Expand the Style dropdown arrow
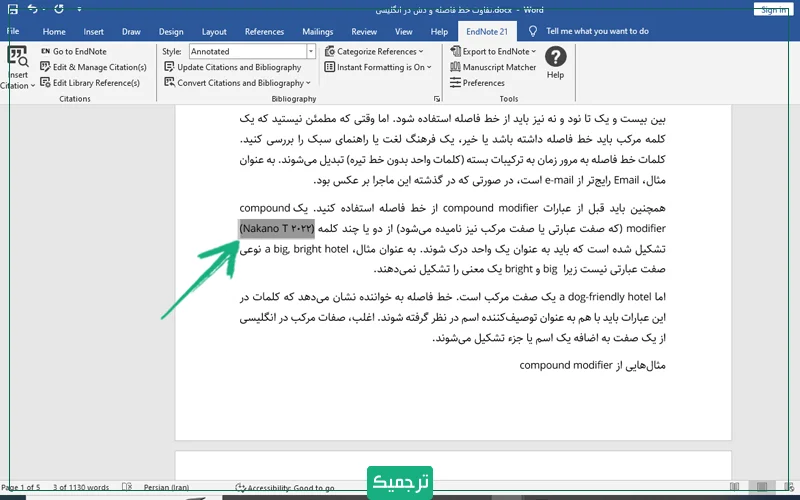 311,51
